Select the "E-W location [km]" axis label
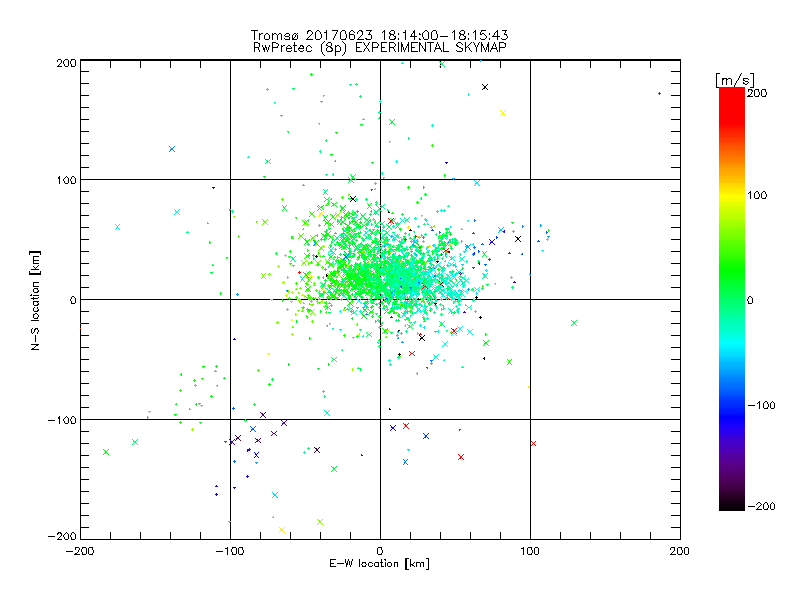This screenshot has height=600, width=800. 379,563
